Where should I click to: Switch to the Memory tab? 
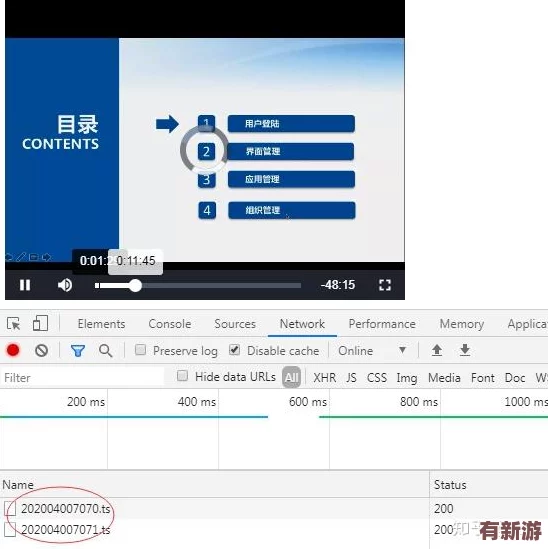(x=462, y=324)
